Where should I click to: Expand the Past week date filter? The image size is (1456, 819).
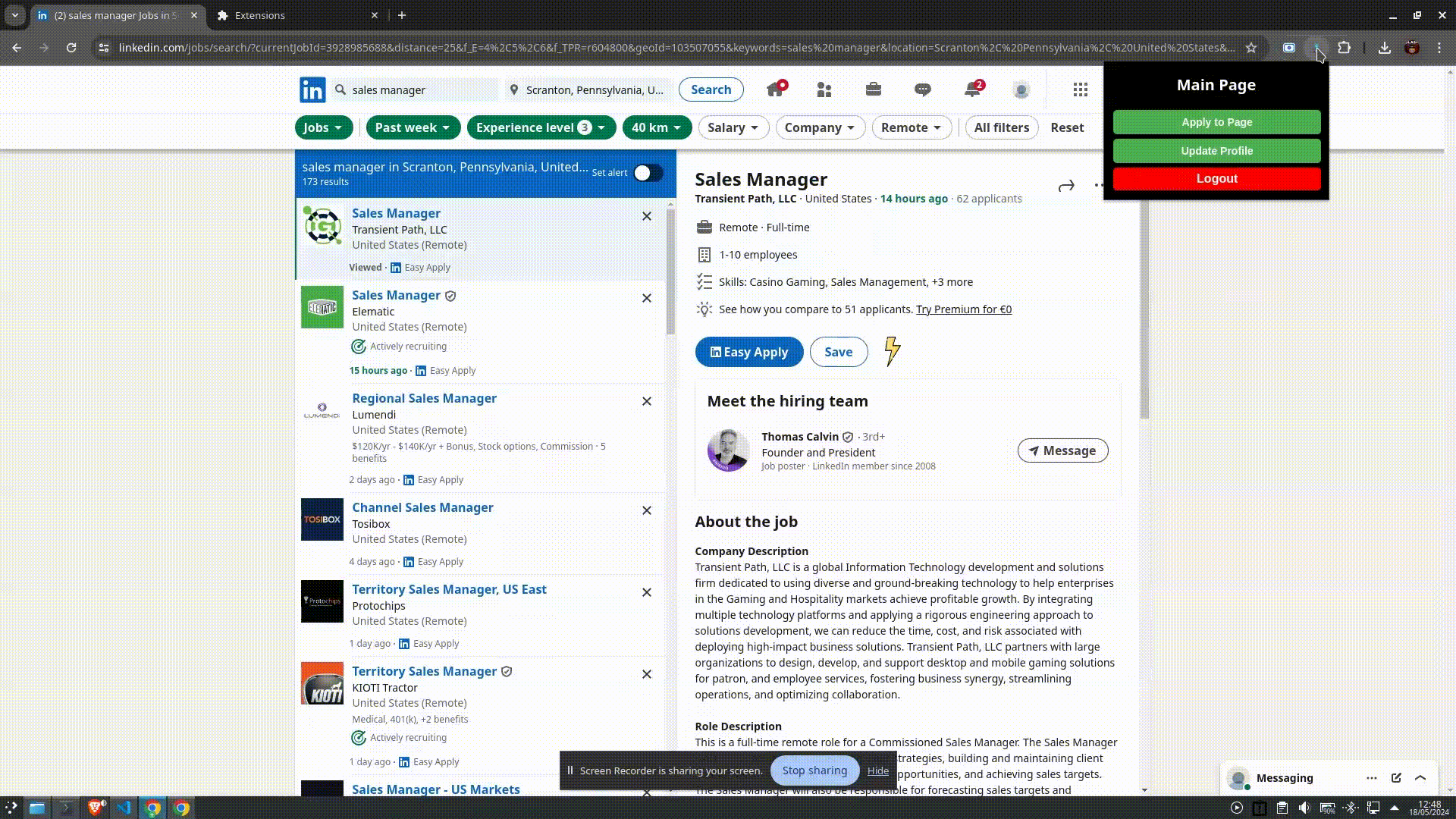(x=413, y=127)
